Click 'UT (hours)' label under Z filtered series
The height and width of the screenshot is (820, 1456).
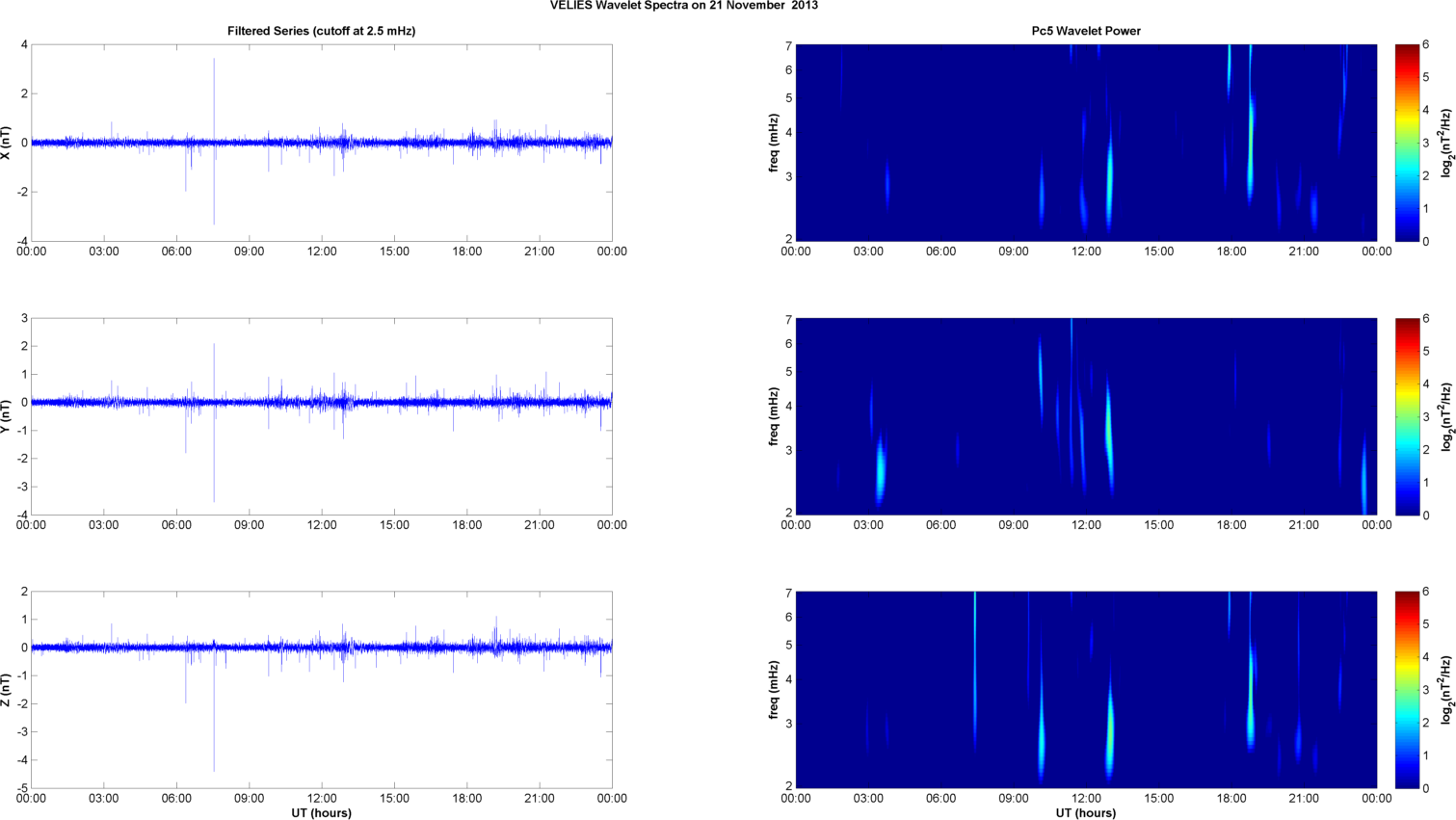coord(321,812)
